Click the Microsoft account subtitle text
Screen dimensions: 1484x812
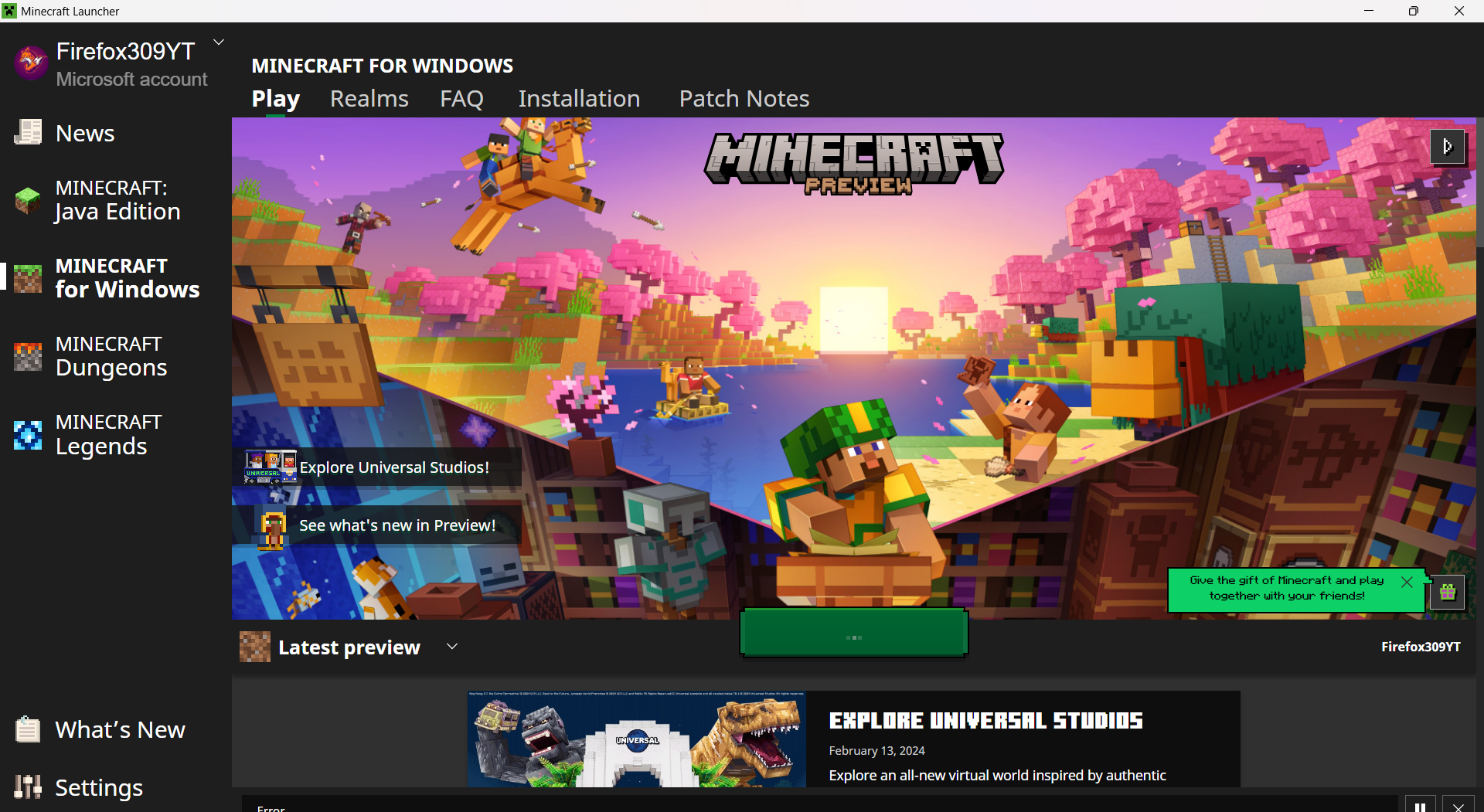click(x=131, y=79)
